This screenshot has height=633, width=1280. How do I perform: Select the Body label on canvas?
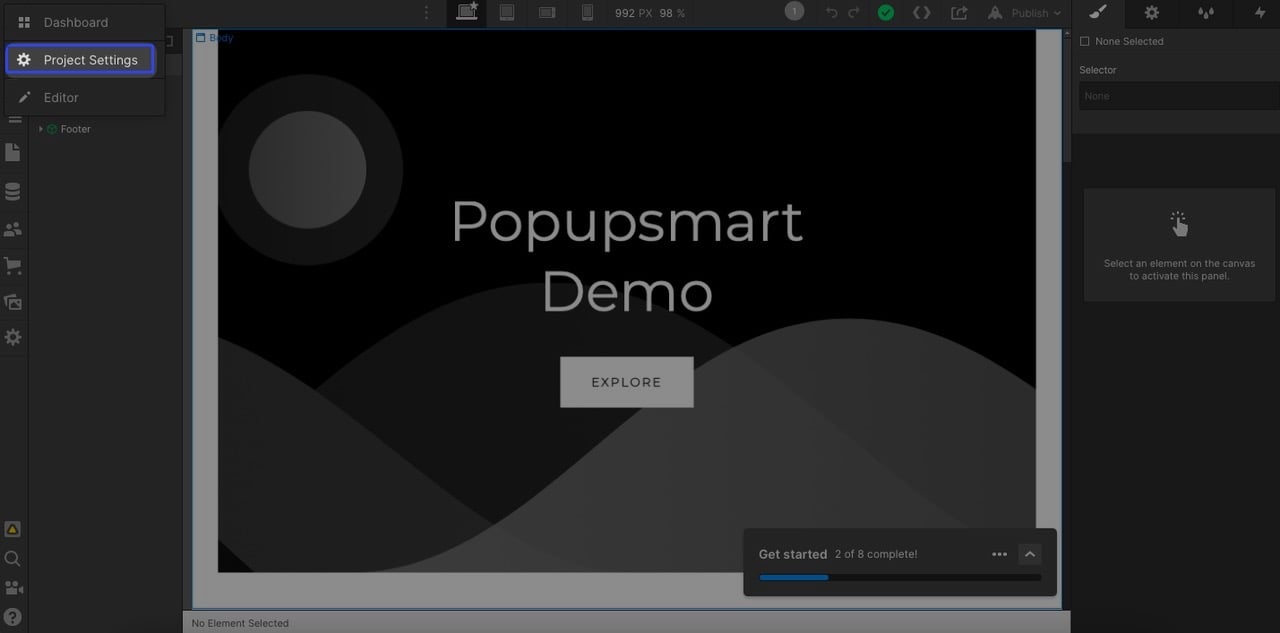click(x=215, y=38)
